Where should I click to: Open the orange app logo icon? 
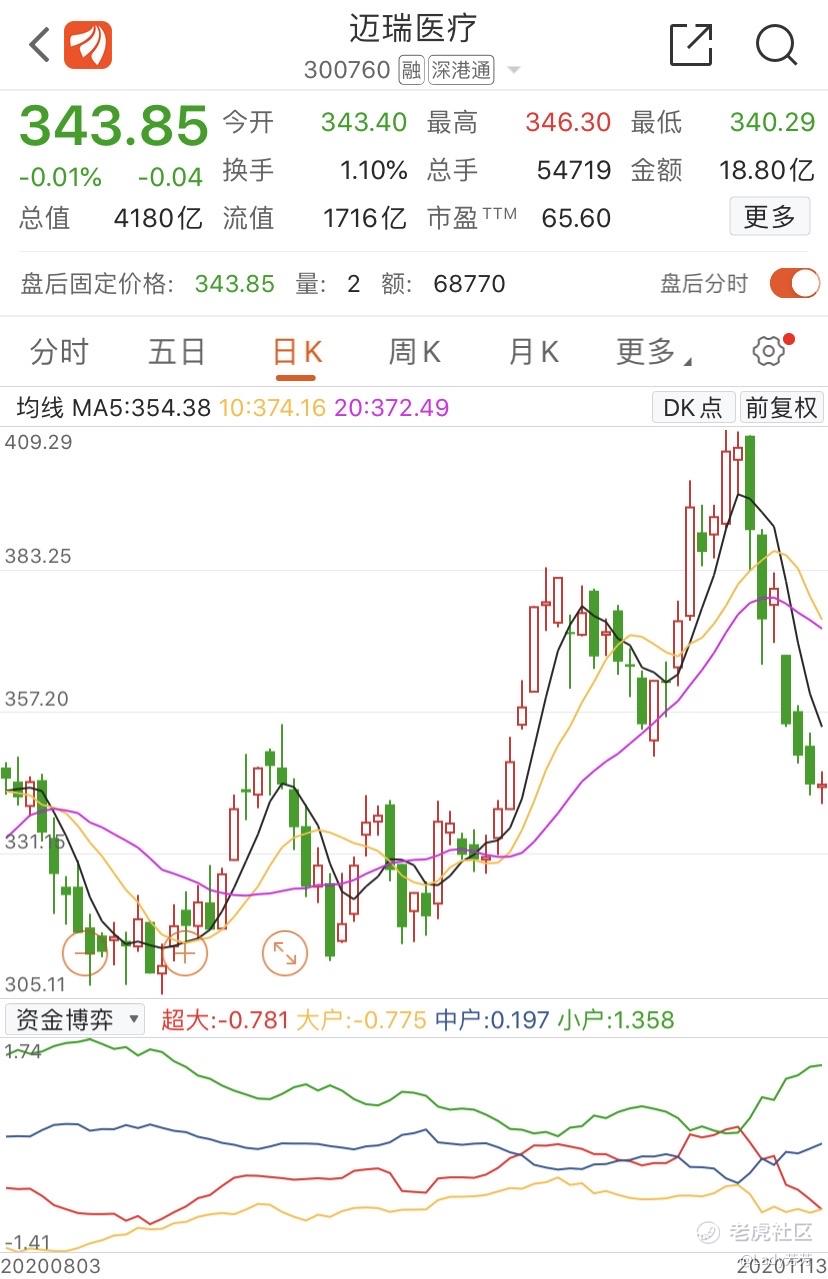tap(88, 45)
